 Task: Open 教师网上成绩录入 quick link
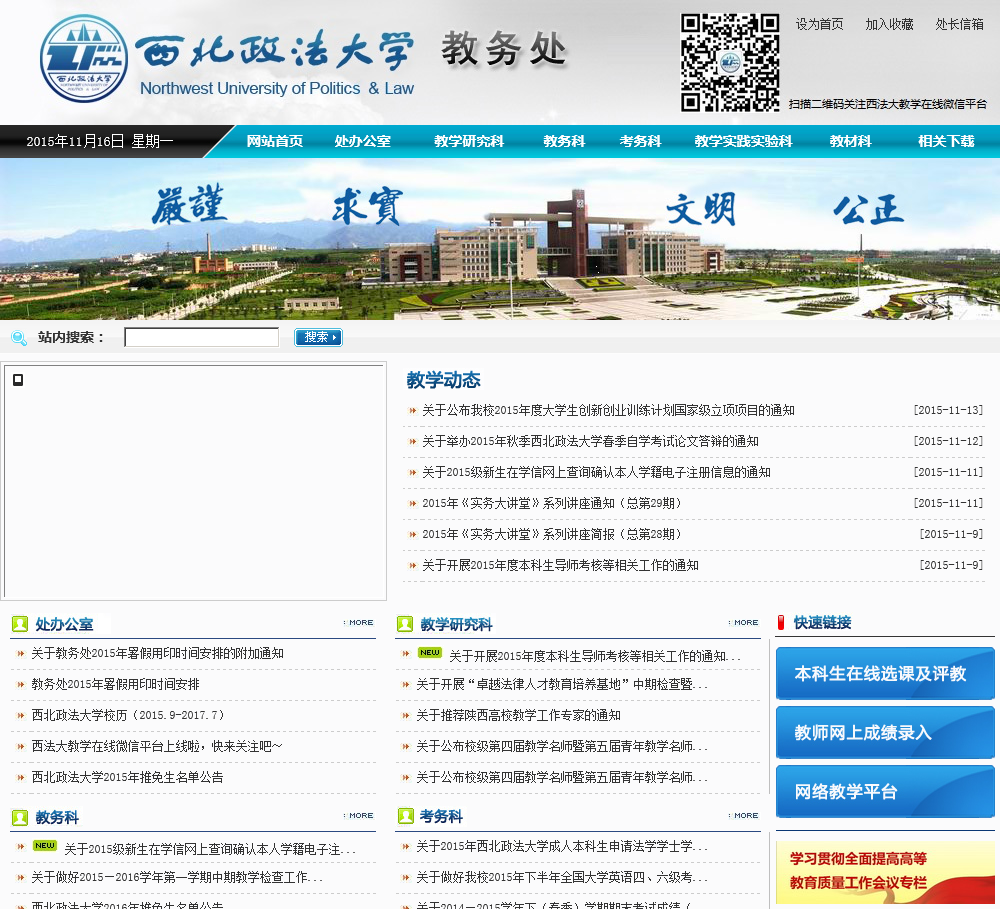(x=885, y=732)
